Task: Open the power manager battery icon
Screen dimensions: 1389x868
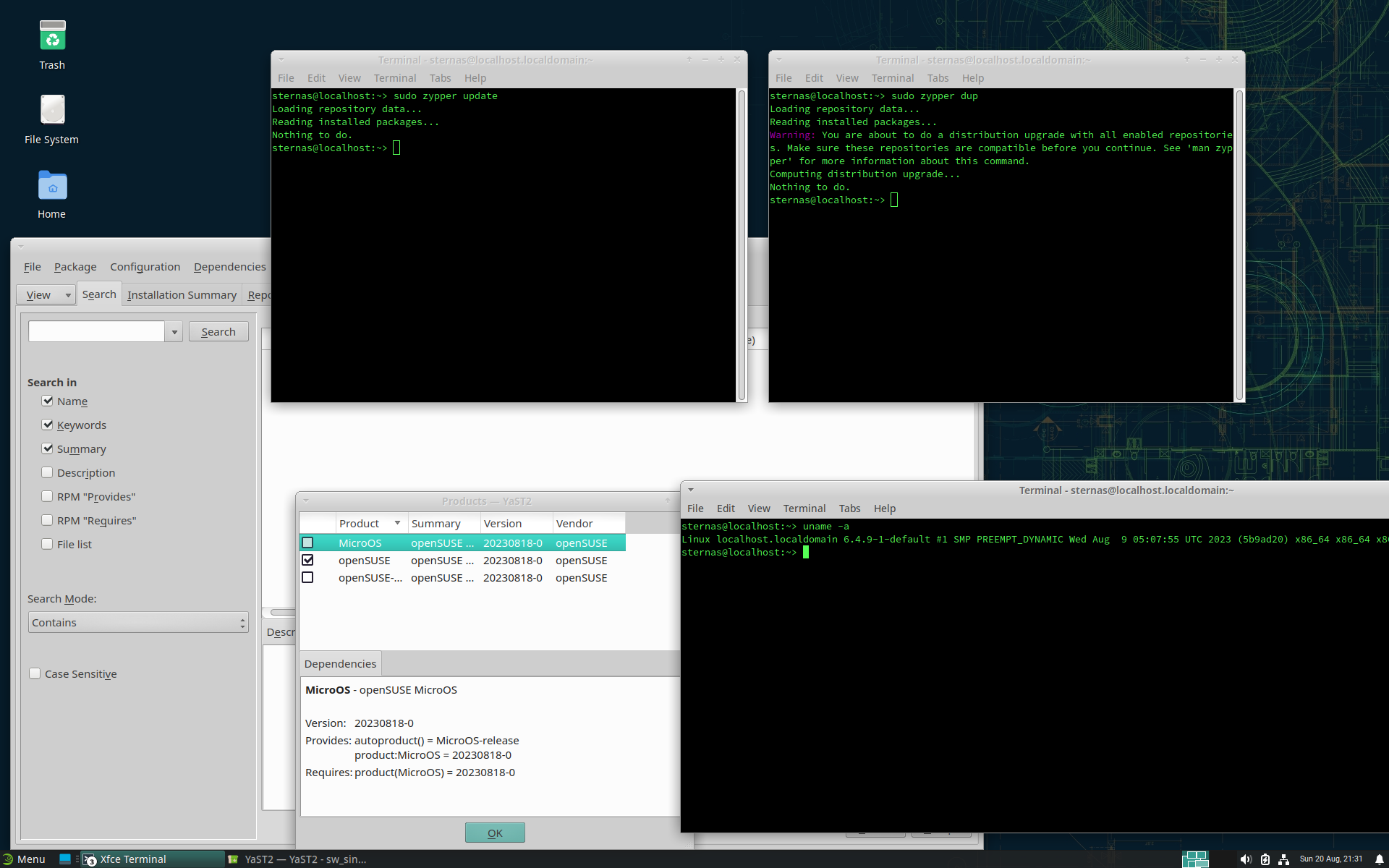Action: (1265, 859)
